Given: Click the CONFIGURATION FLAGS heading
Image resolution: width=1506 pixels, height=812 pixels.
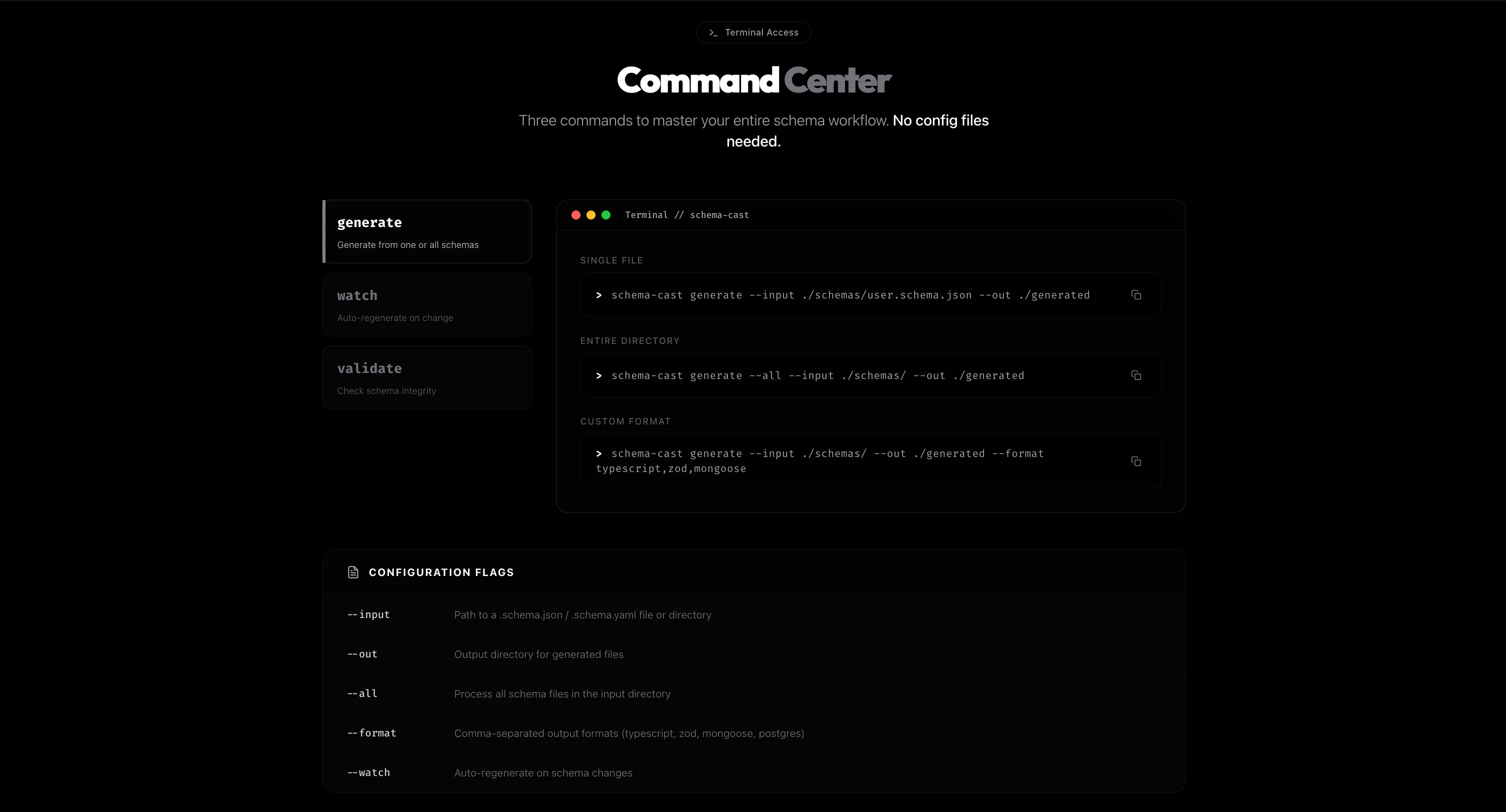Looking at the screenshot, I should click(x=441, y=572).
